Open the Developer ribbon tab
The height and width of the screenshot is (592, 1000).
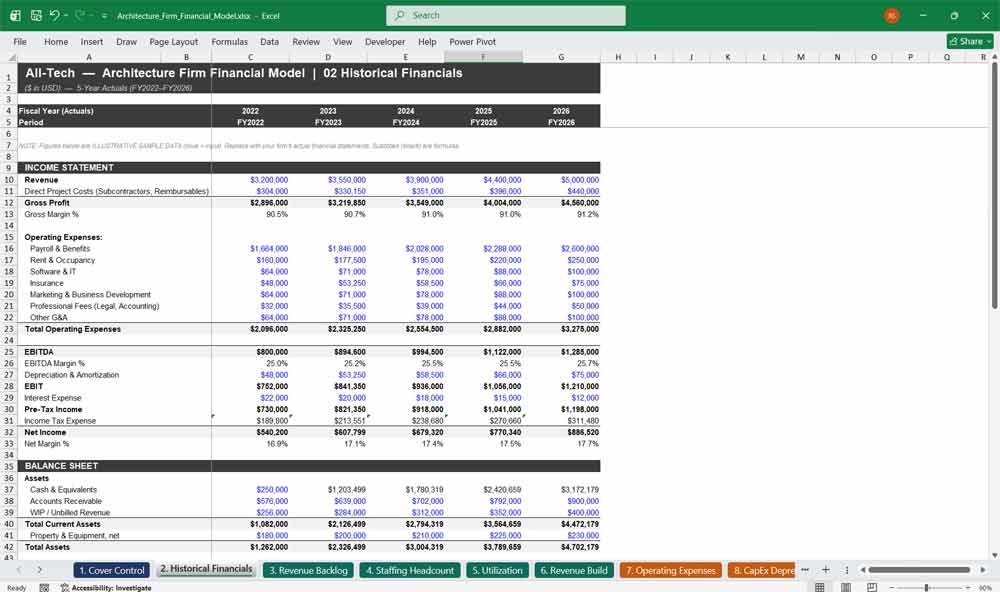(x=385, y=41)
